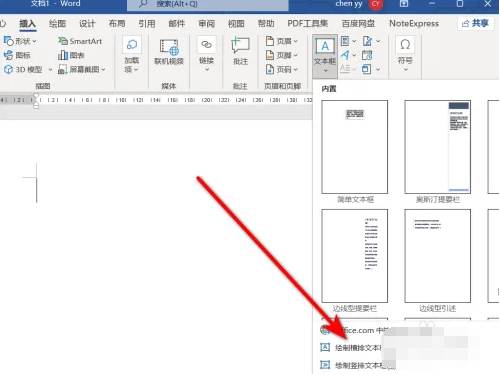
Task: Switch to the 插入 ribbon tab
Action: 28,24
